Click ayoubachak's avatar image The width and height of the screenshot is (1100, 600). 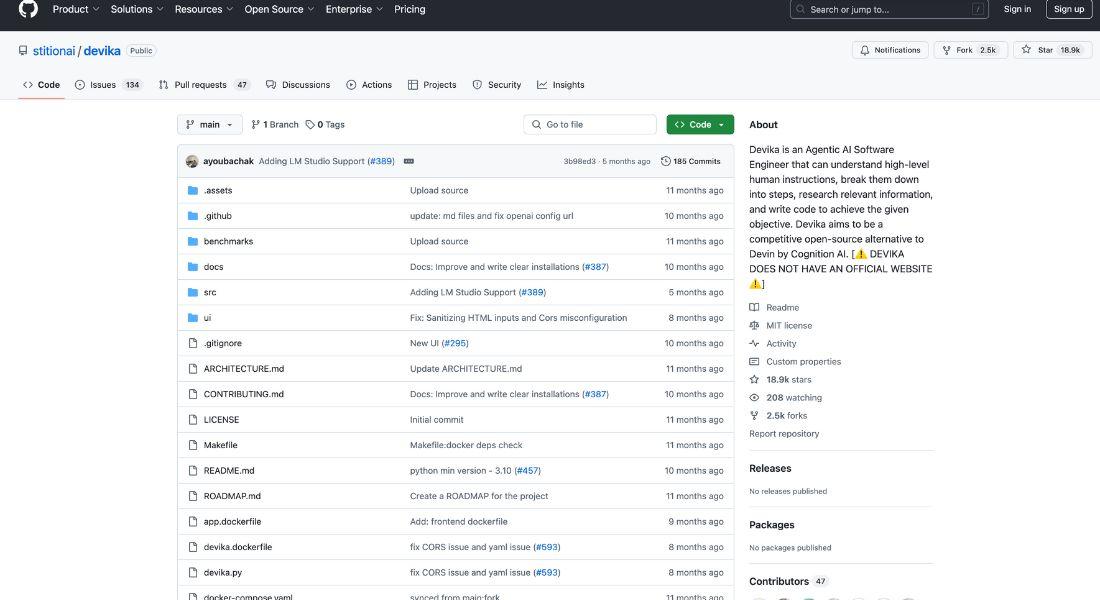click(192, 161)
